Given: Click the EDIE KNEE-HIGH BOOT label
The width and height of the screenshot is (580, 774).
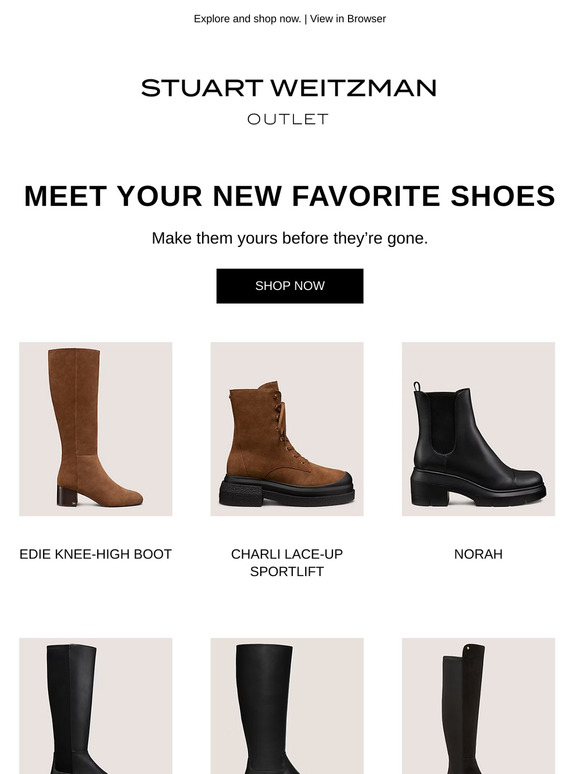Looking at the screenshot, I should coord(96,554).
